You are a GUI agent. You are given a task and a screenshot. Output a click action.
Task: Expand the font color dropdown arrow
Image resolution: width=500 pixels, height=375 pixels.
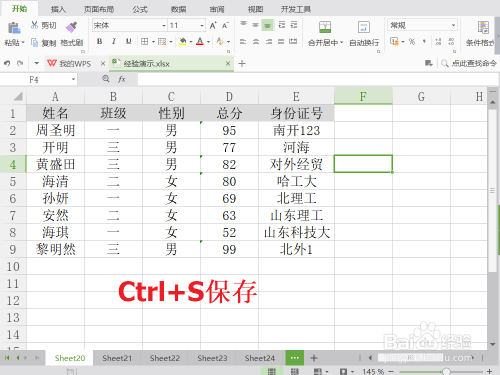tap(208, 42)
